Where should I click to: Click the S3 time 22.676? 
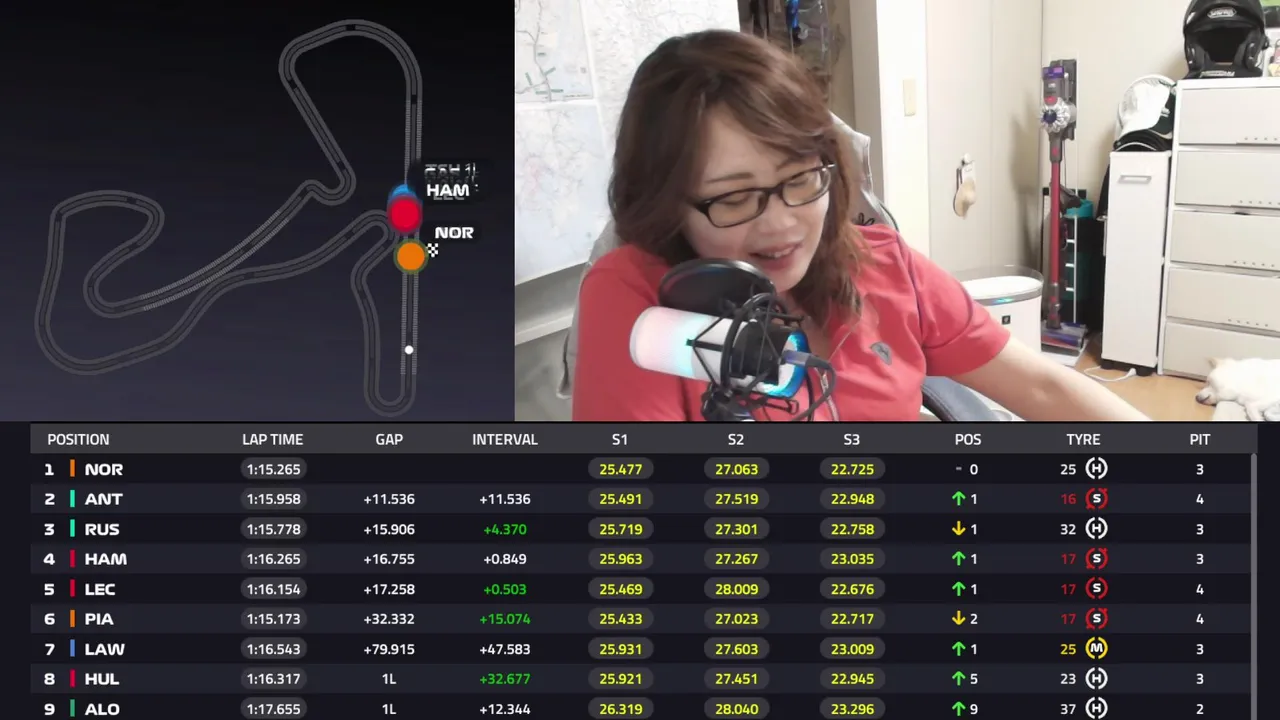tap(852, 589)
